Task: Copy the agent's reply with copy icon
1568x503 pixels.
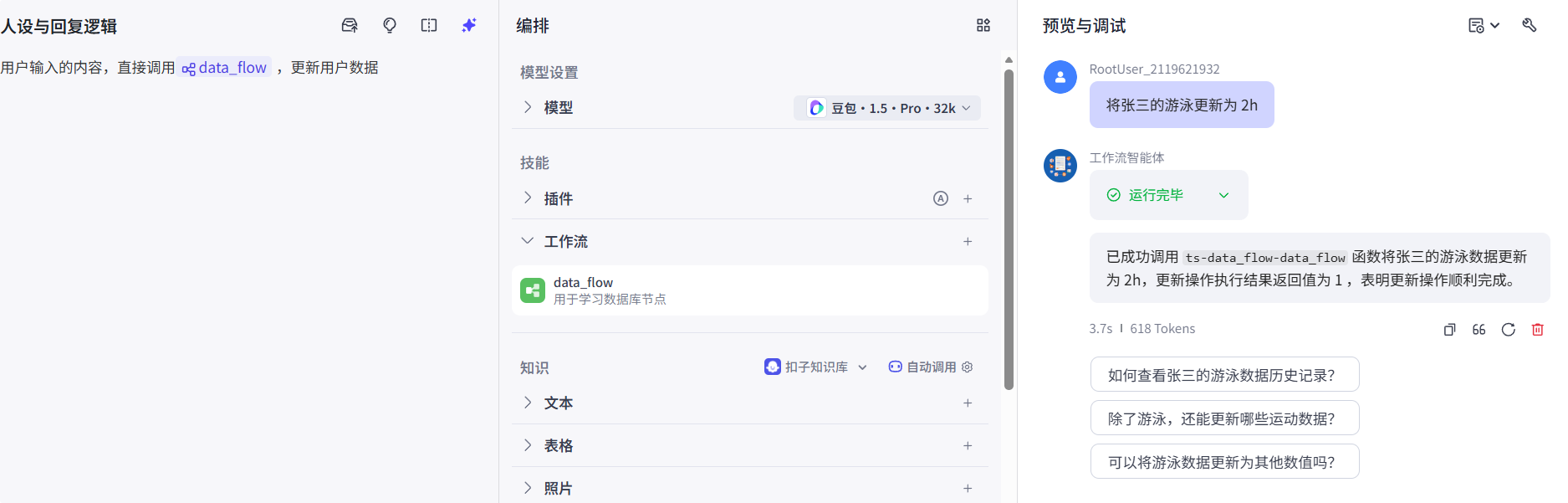Action: click(1449, 329)
